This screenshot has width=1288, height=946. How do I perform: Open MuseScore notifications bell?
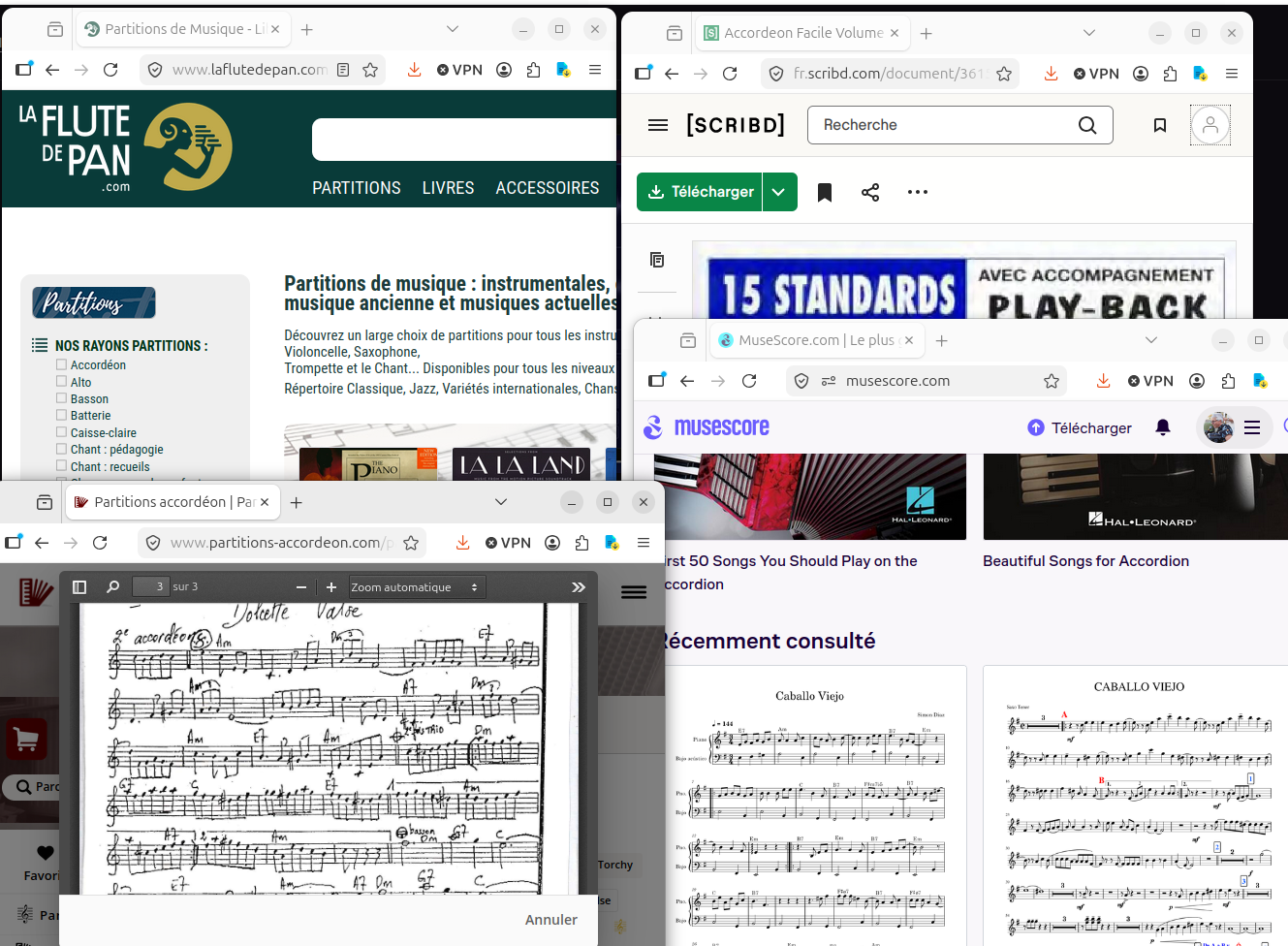click(1163, 427)
